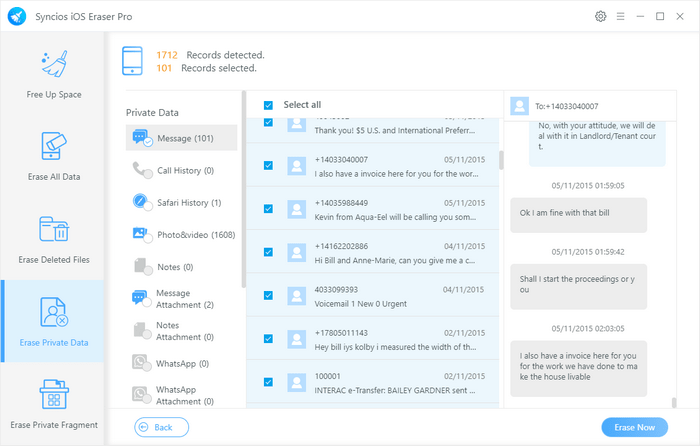The height and width of the screenshot is (446, 700).
Task: Uncheck the +14035988449 message checkbox
Action: pyautogui.click(x=268, y=209)
